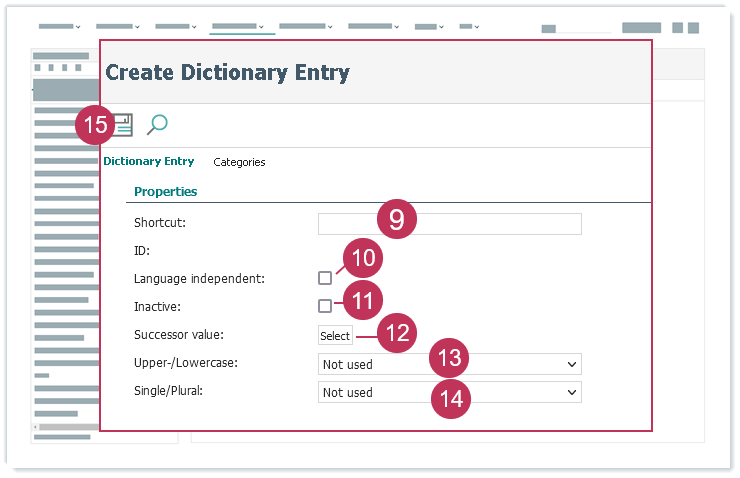Image resolution: width=740 pixels, height=478 pixels.
Task: Click the wide gray button in top-right header
Action: 641,28
